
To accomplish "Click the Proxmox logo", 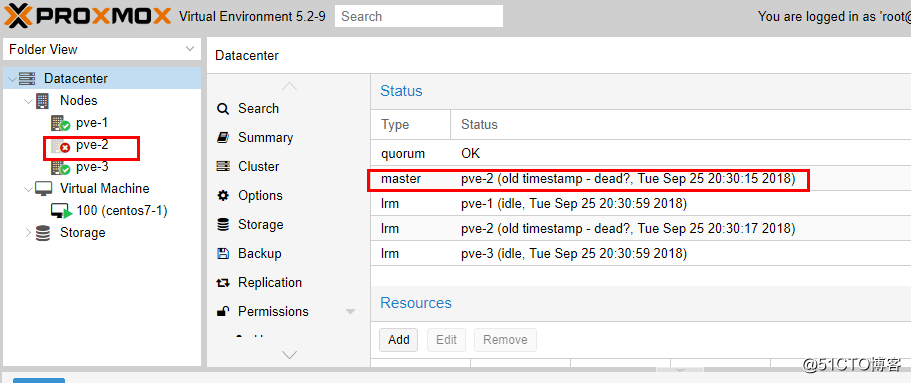I will click(x=87, y=16).
